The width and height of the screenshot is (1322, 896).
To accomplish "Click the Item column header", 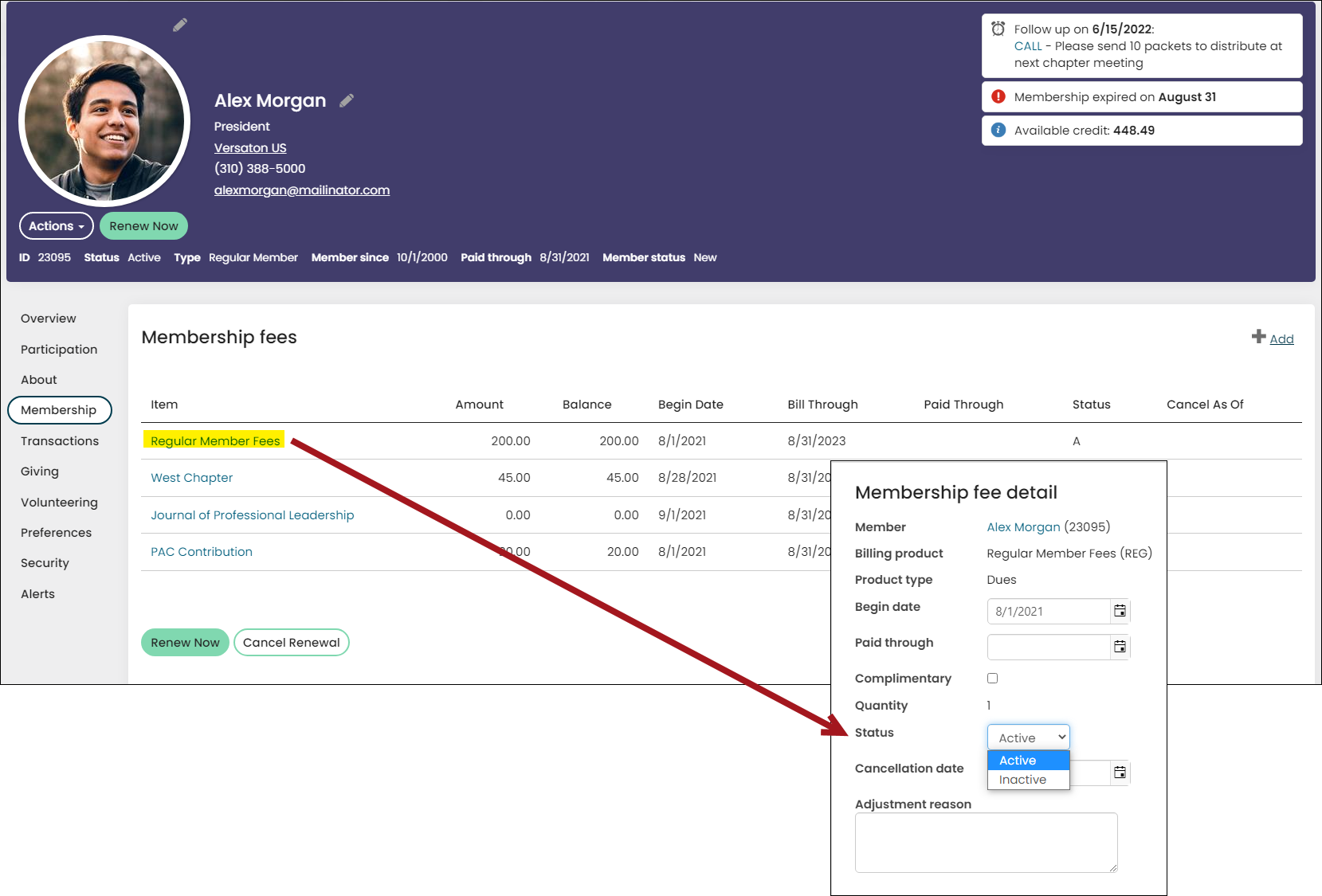I will (x=164, y=405).
